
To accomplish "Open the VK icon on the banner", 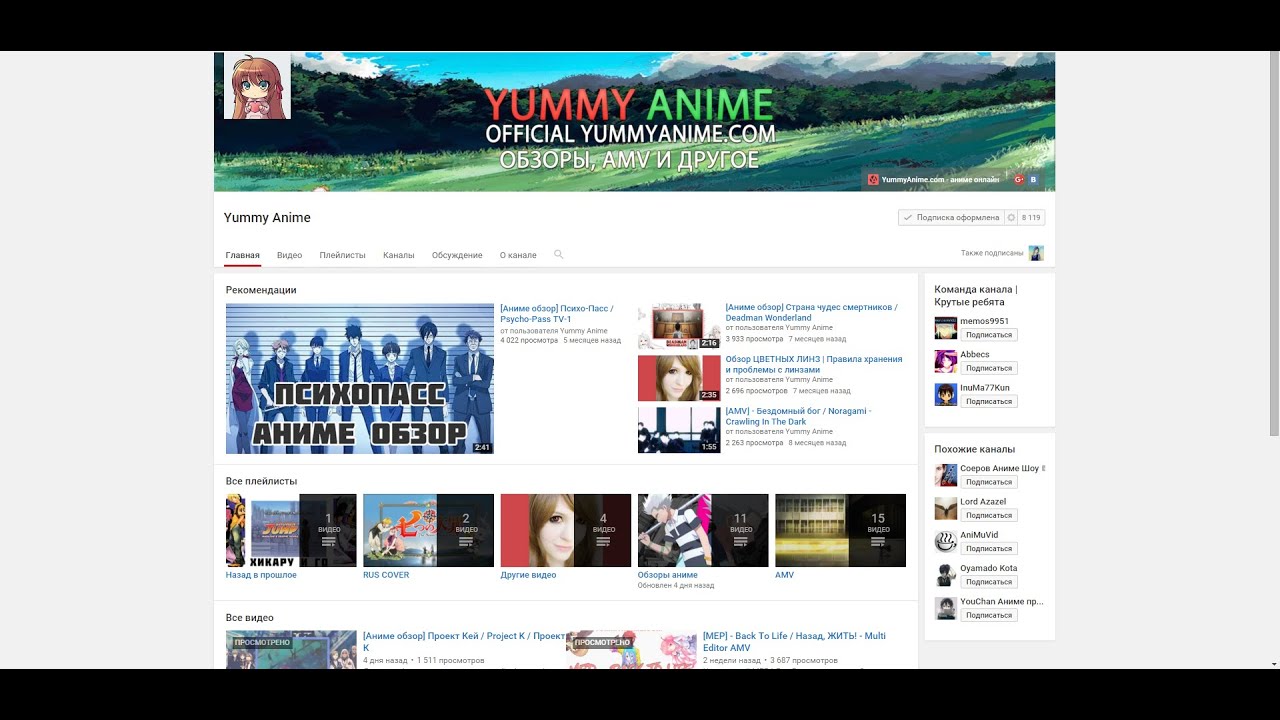I will [1034, 180].
